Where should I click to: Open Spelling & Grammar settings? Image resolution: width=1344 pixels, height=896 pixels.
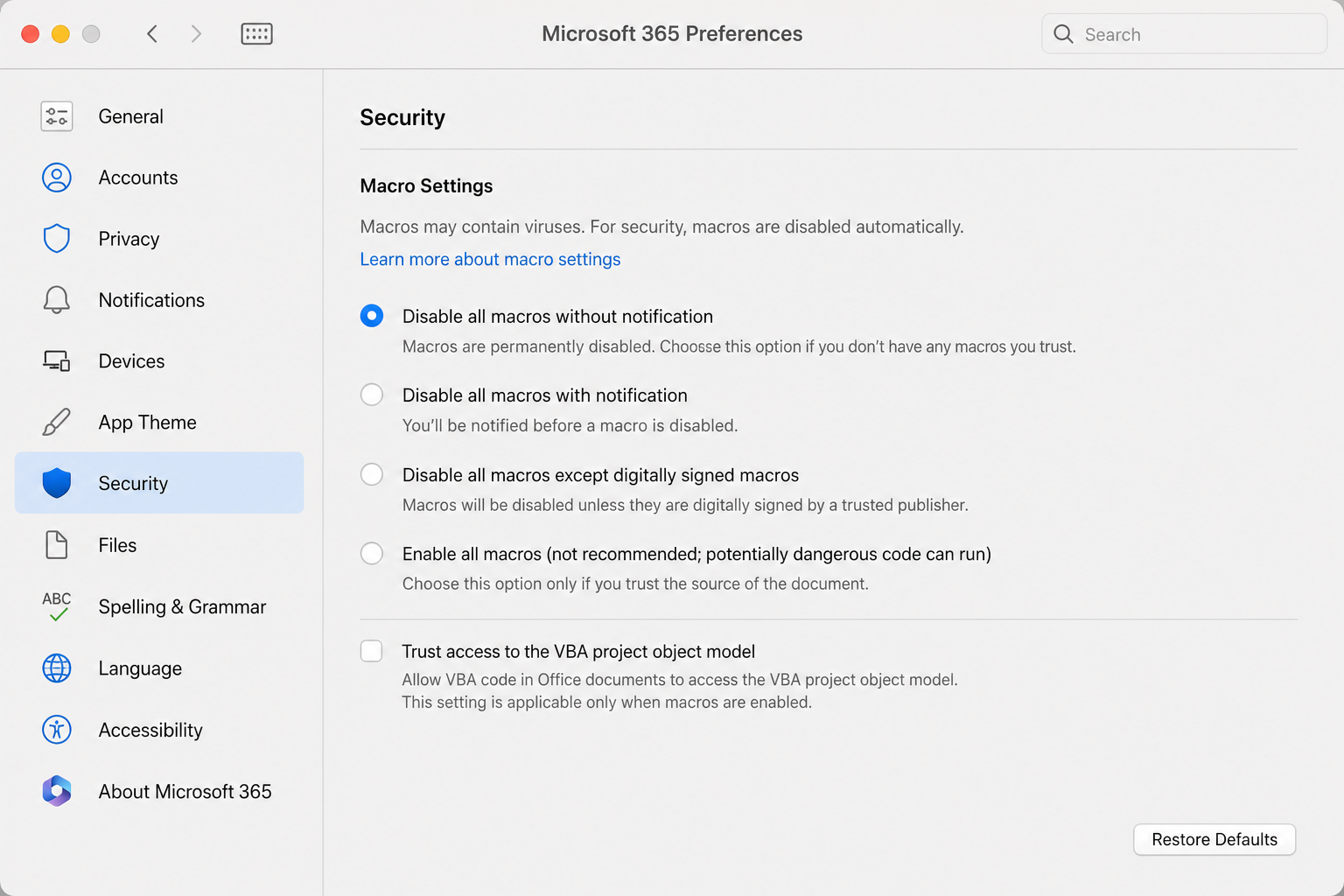pos(159,606)
